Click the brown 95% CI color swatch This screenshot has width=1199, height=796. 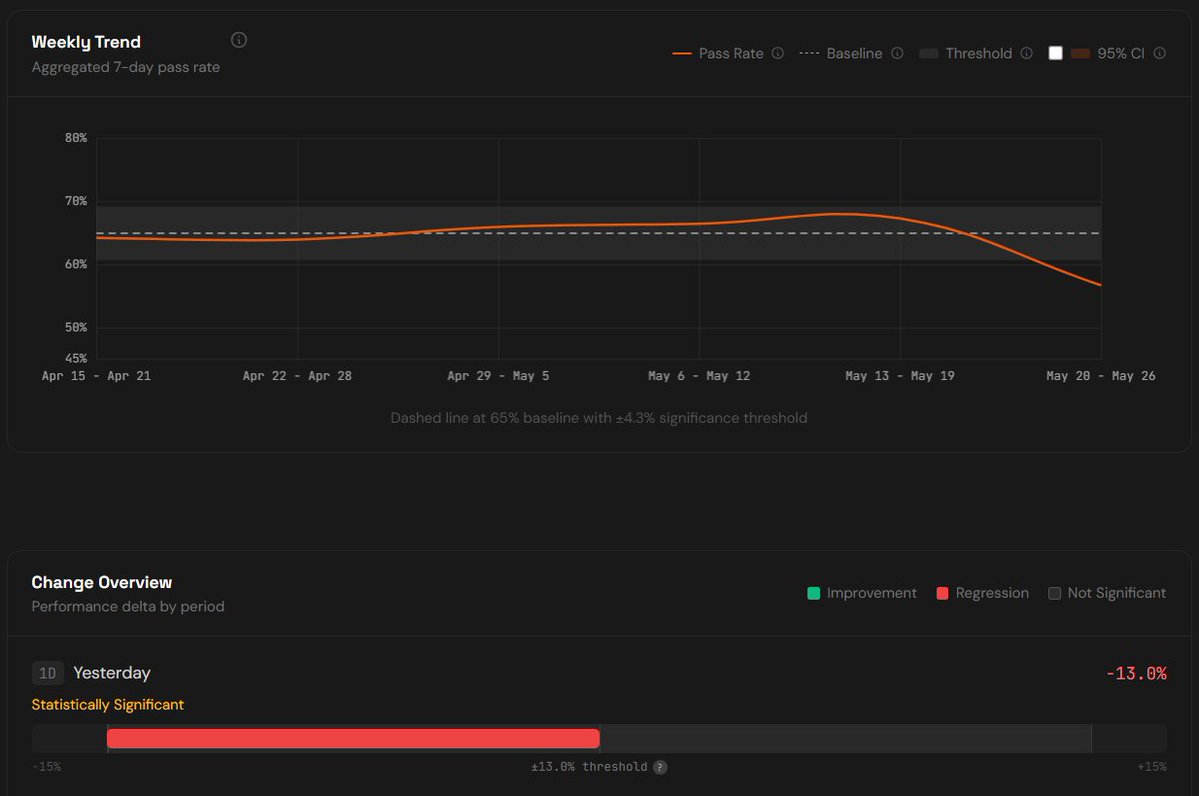1080,54
